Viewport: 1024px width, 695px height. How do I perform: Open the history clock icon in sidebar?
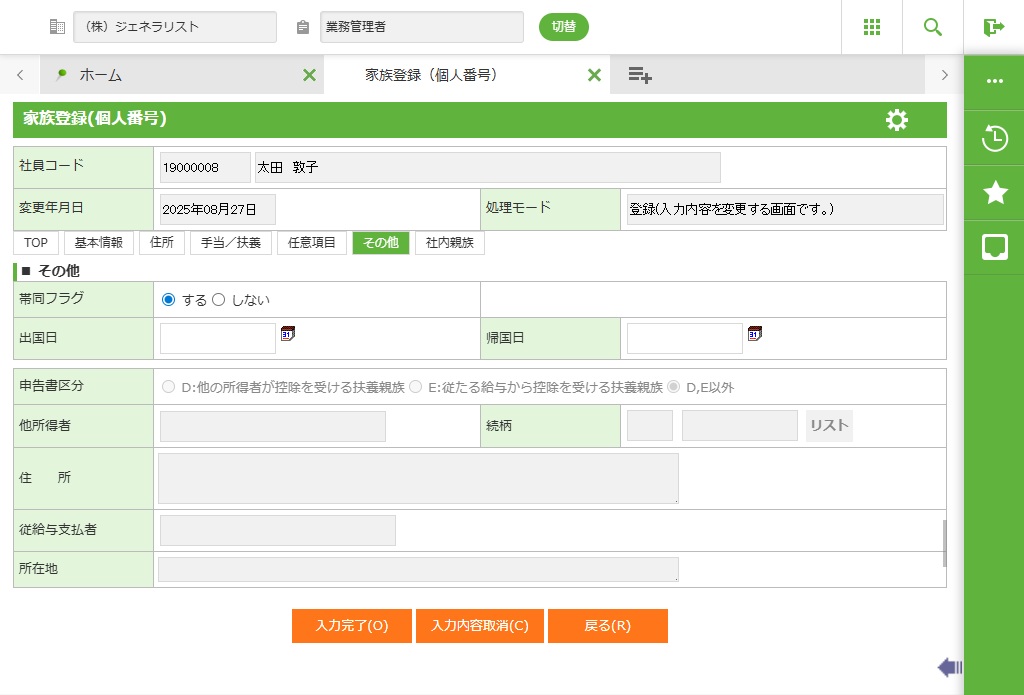pyautogui.click(x=994, y=138)
